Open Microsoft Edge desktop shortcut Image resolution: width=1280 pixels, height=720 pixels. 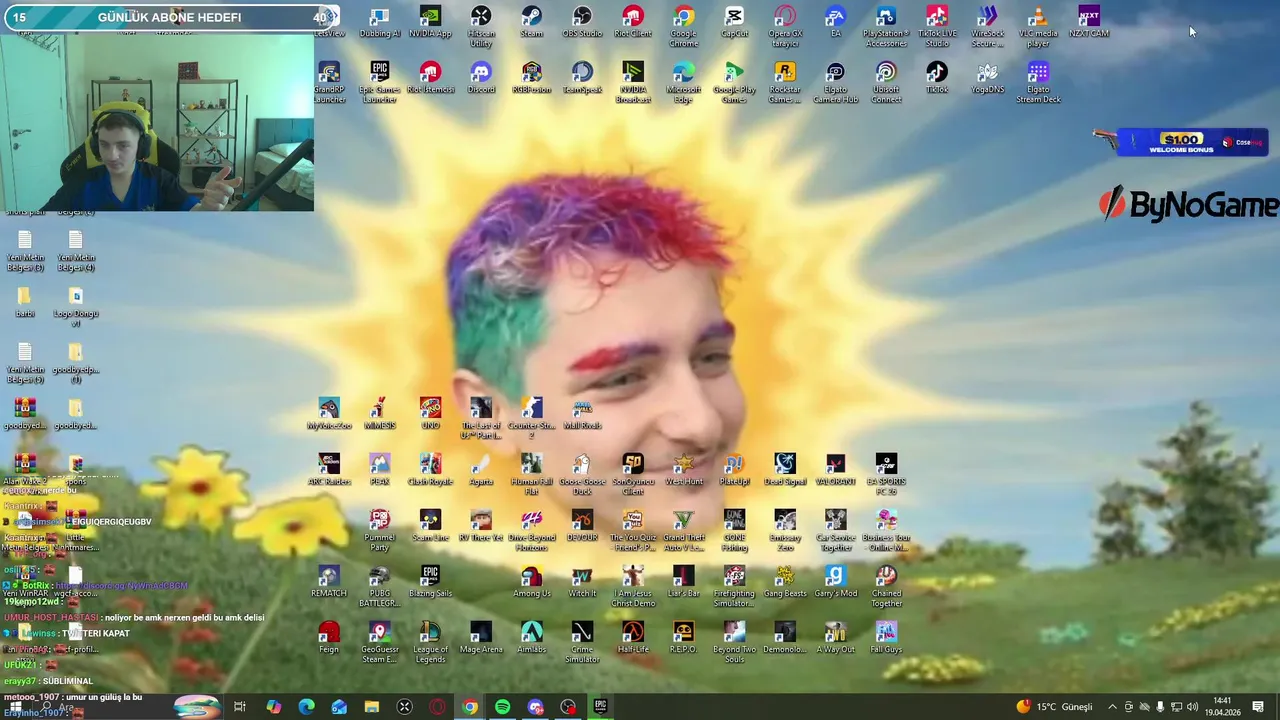[x=684, y=83]
